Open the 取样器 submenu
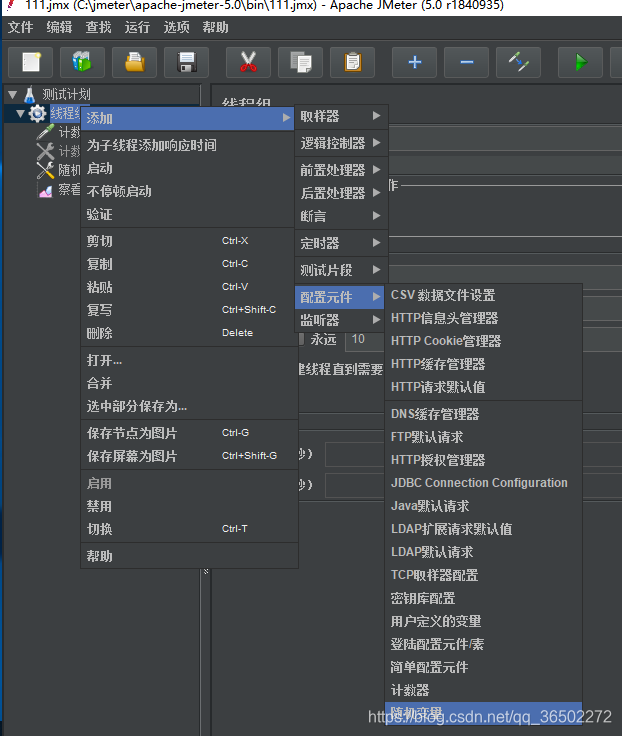Screen dimensions: 622x736 [341, 116]
